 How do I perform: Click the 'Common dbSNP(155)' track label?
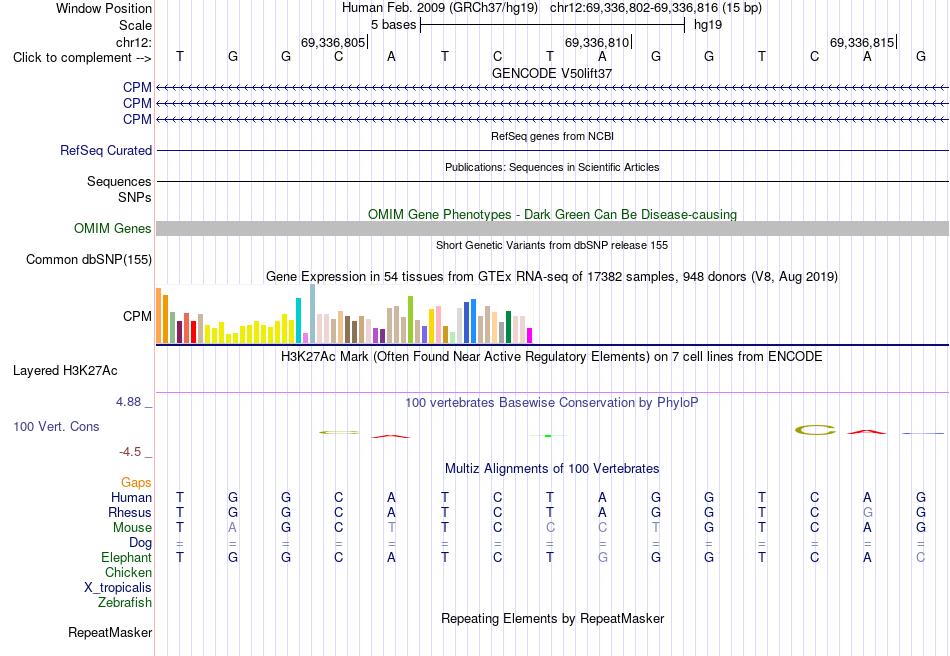(88, 259)
